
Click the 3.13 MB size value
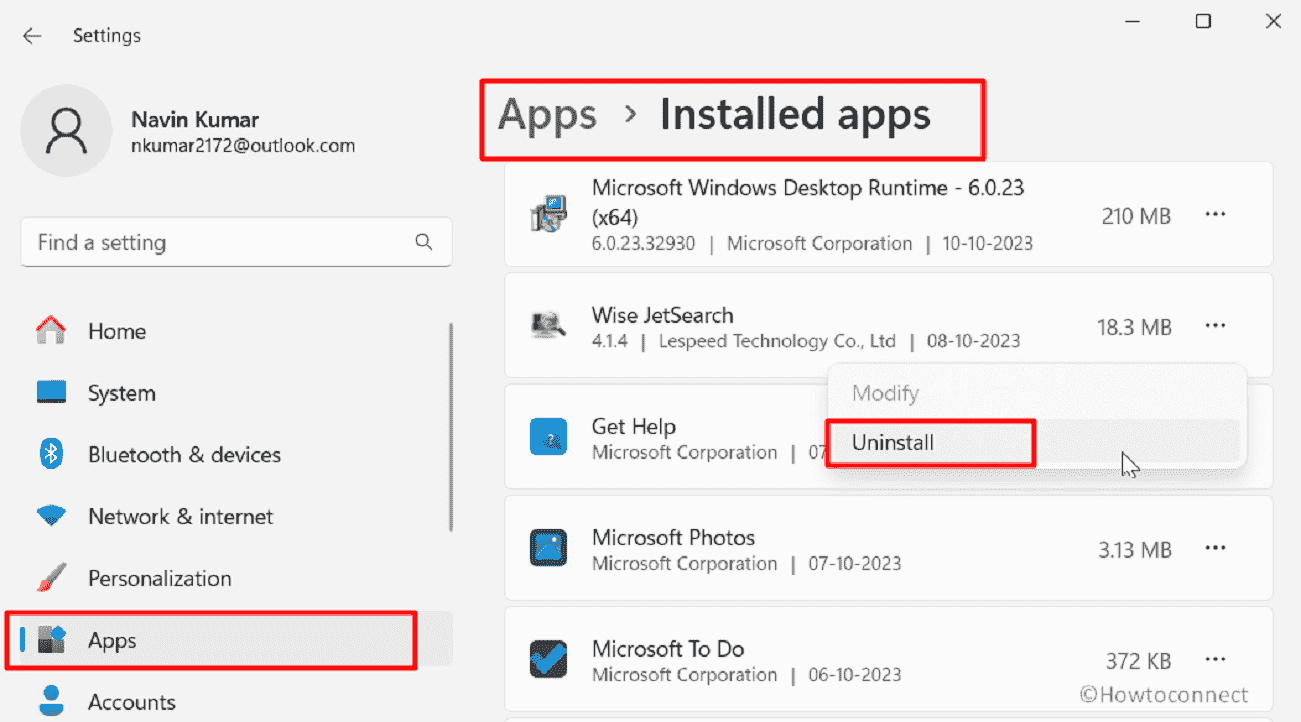[x=1133, y=549]
